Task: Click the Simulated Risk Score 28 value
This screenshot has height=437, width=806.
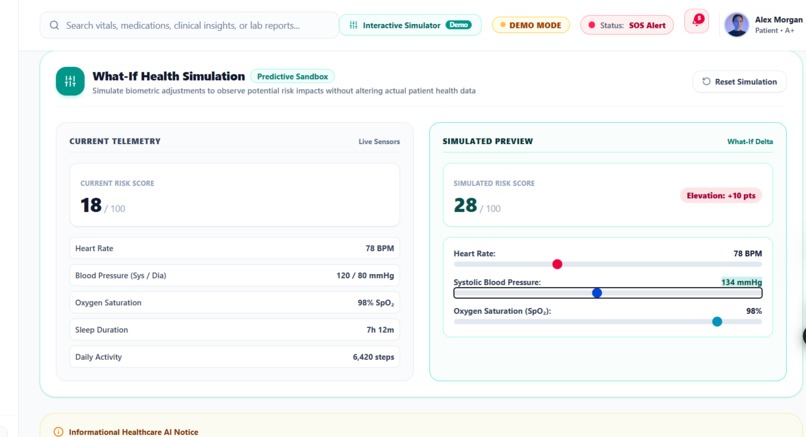Action: [465, 205]
